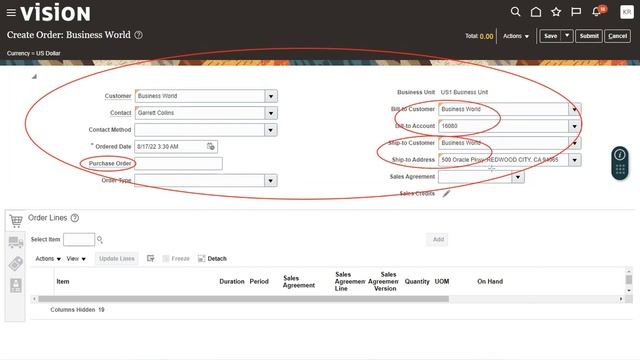Click the search magnifier icon
Image resolution: width=640 pixels, height=360 pixels.
click(x=516, y=12)
